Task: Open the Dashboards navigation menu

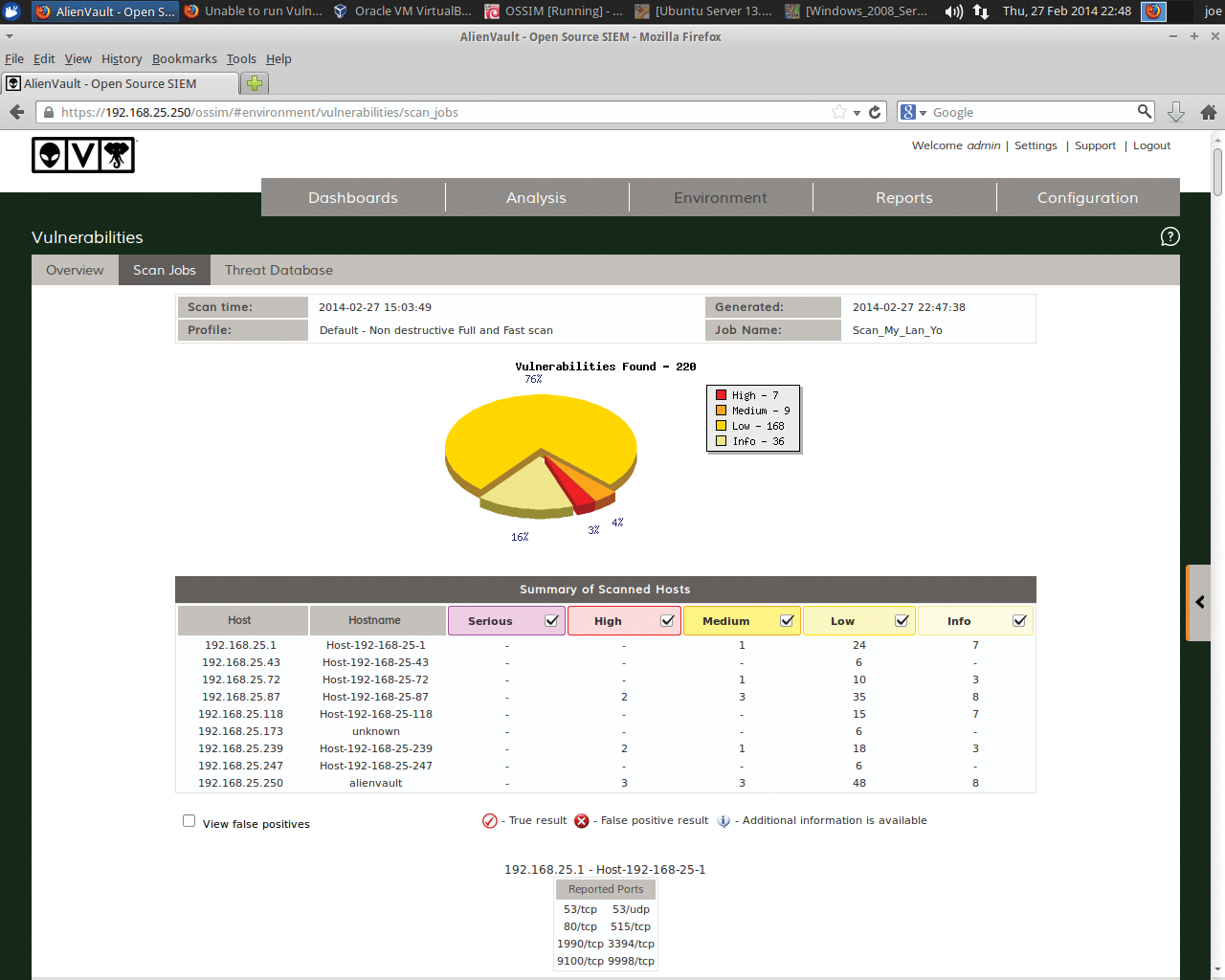Action: 353,197
